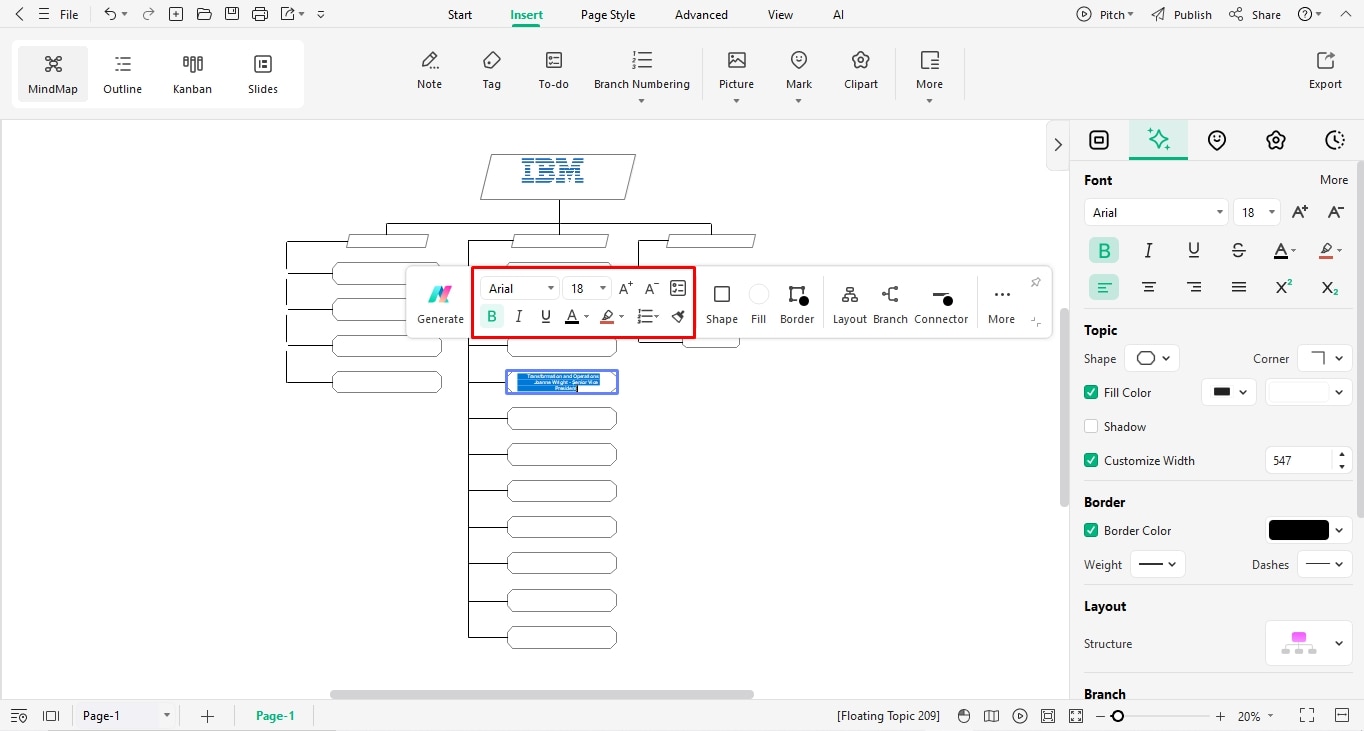Open Topic Shape dropdown in side panel
This screenshot has width=1364, height=731.
pyautogui.click(x=1152, y=358)
